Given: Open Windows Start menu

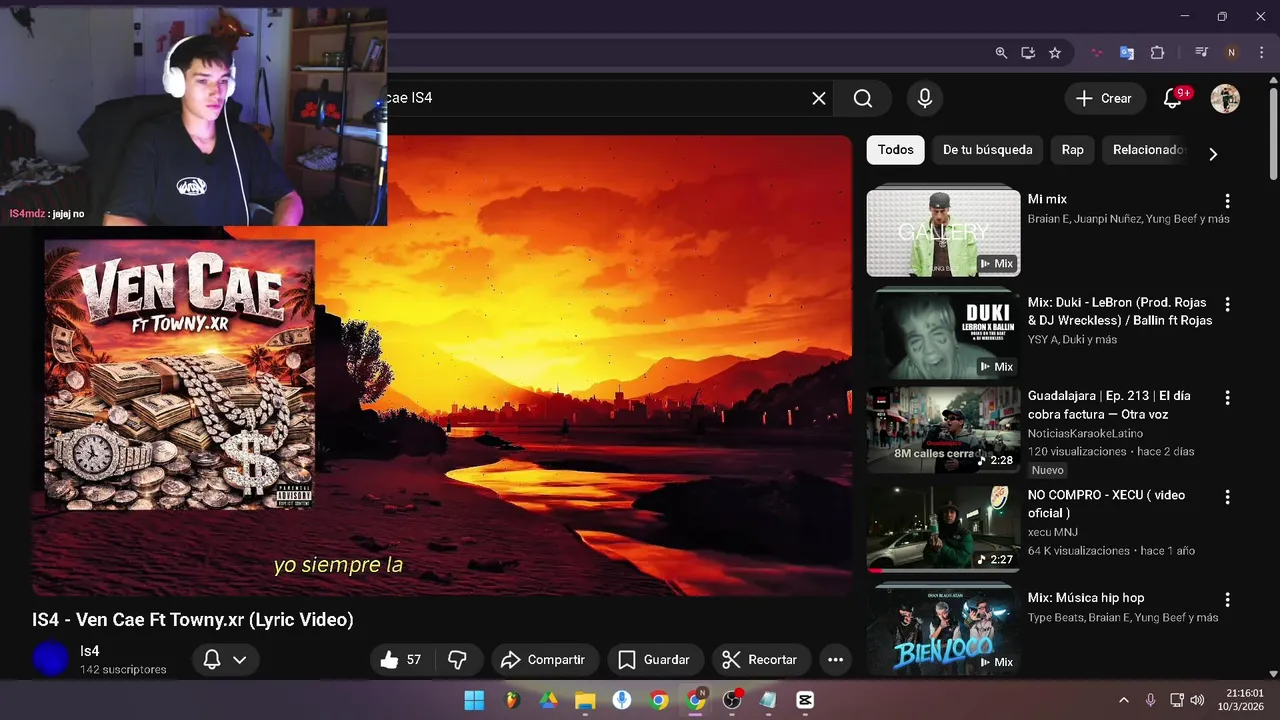Looking at the screenshot, I should point(474,700).
